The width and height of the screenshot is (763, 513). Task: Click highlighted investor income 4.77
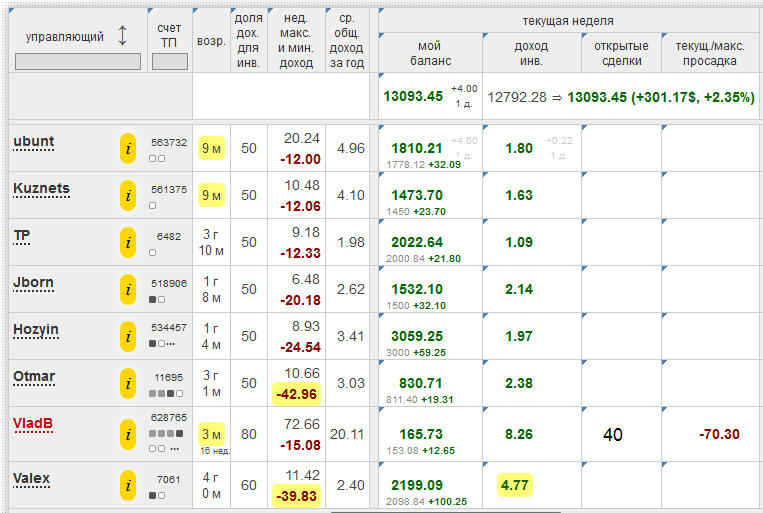[515, 485]
